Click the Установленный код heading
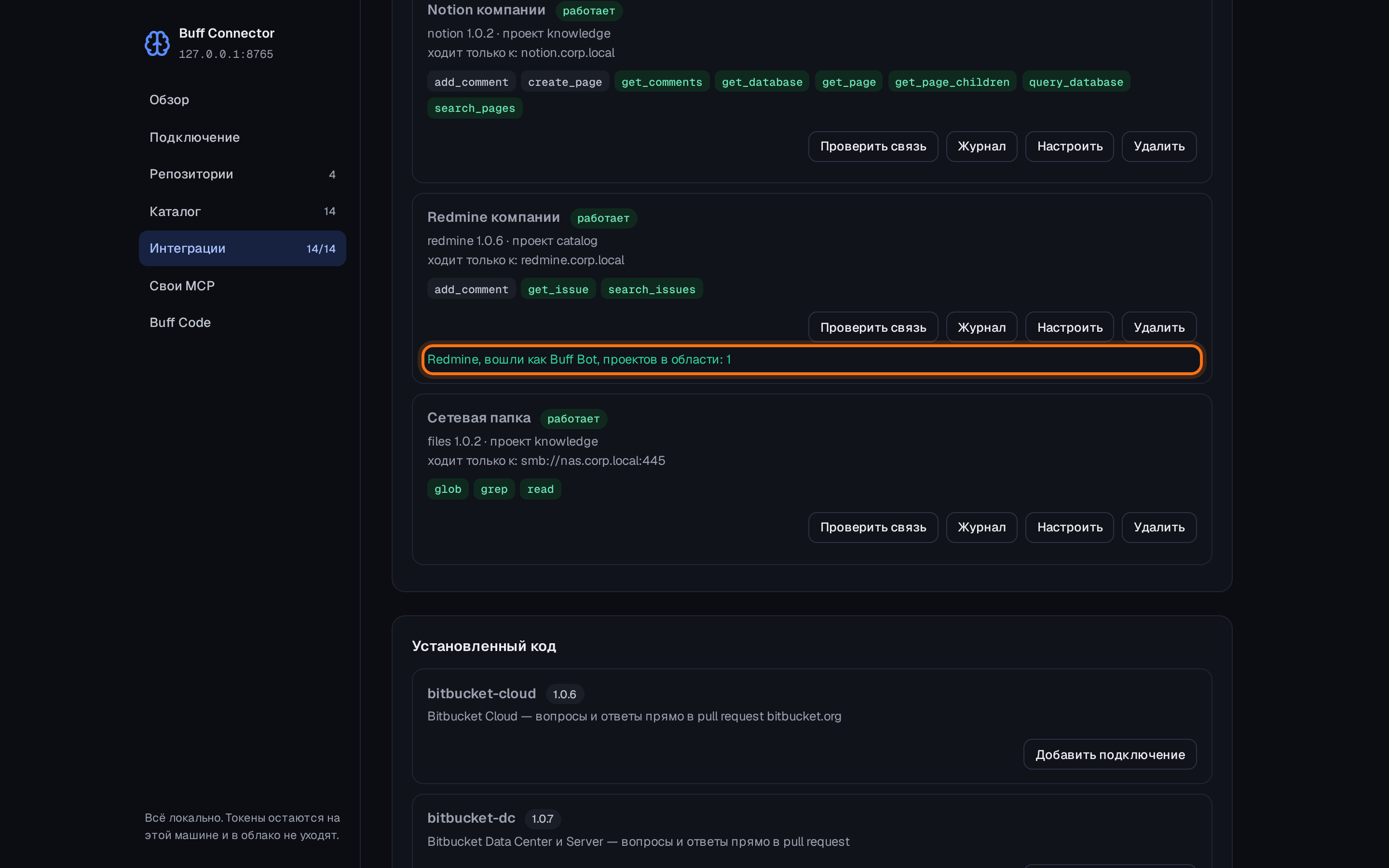 pos(484,646)
